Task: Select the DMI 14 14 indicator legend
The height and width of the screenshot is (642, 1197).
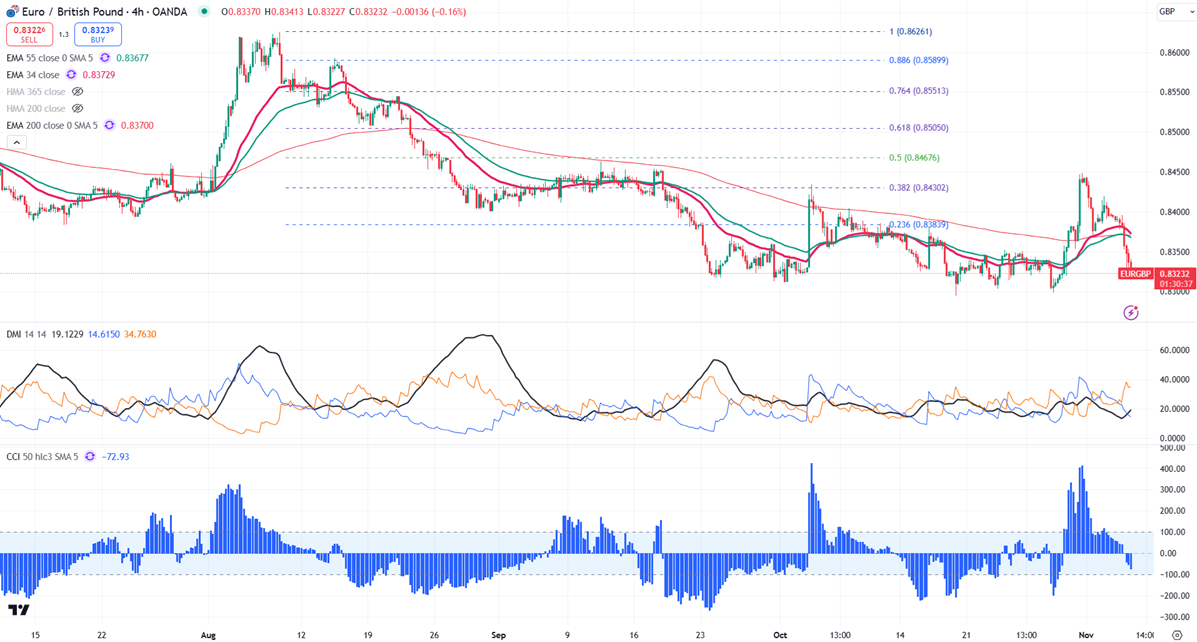Action: click(x=27, y=334)
